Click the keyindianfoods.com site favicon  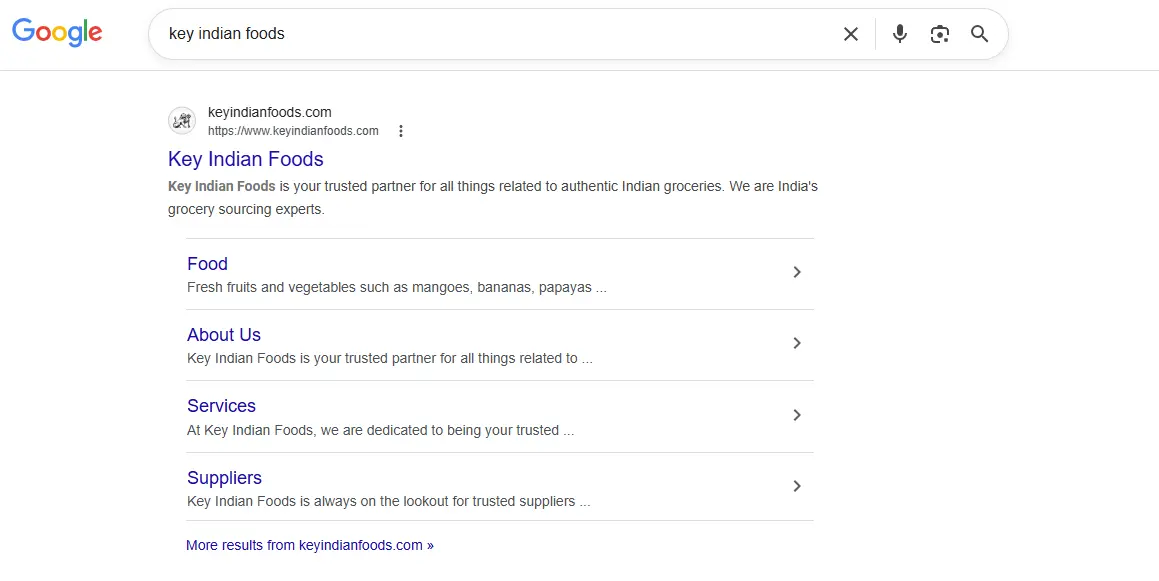pos(182,121)
